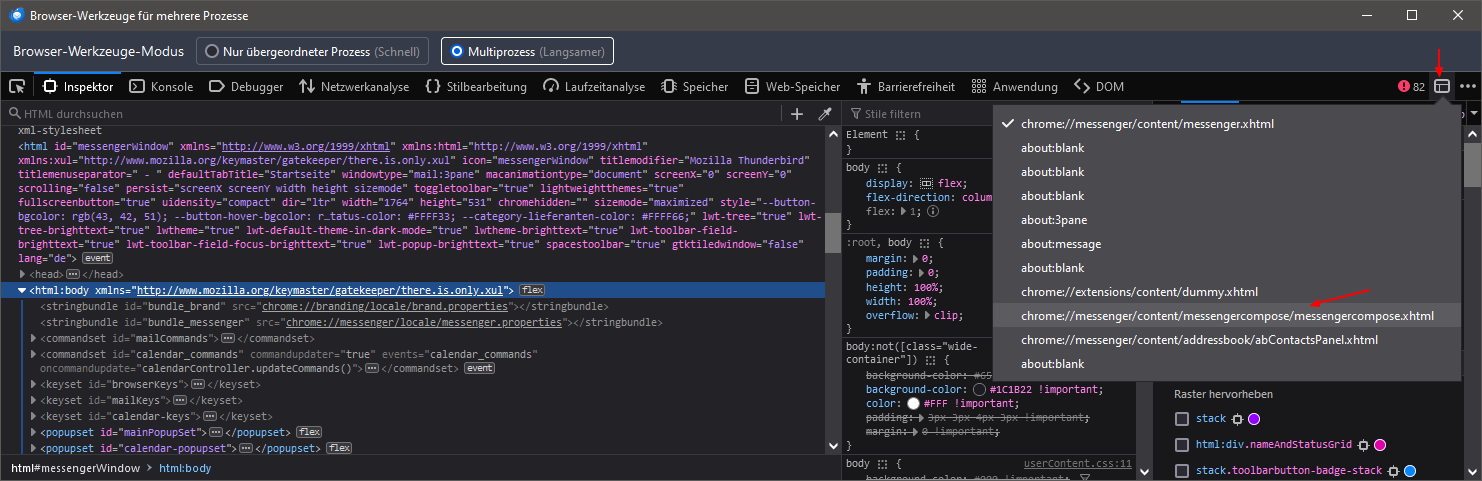Select the Multiprozess radio option
The width and height of the screenshot is (1482, 481).
click(457, 51)
